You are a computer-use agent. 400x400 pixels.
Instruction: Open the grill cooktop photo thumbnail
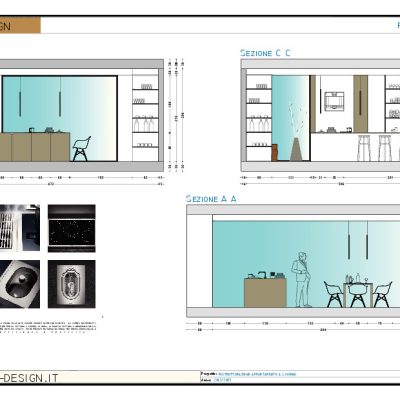tap(20, 228)
